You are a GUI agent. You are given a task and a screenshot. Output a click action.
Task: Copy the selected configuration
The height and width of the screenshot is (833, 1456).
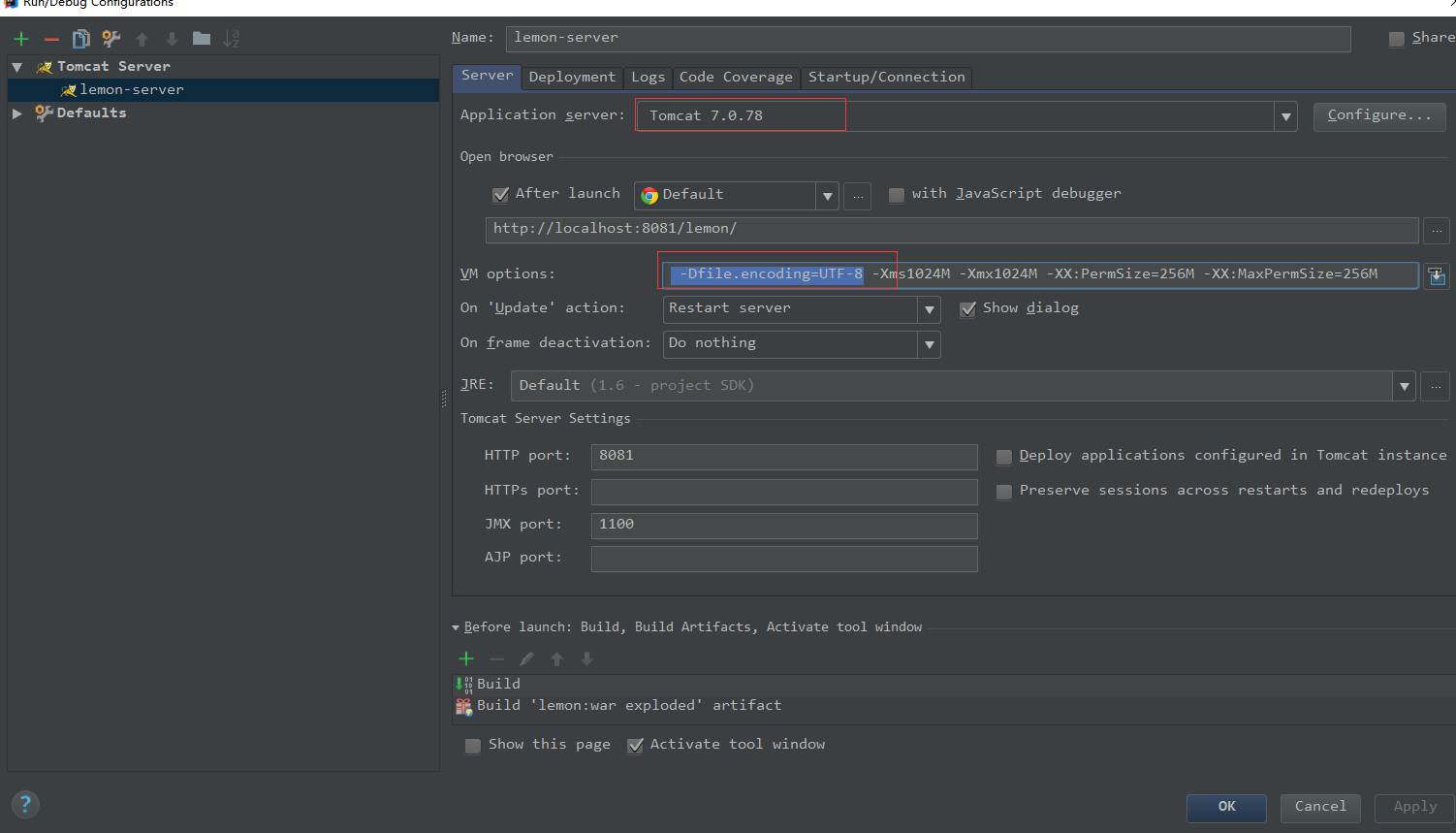tap(80, 39)
